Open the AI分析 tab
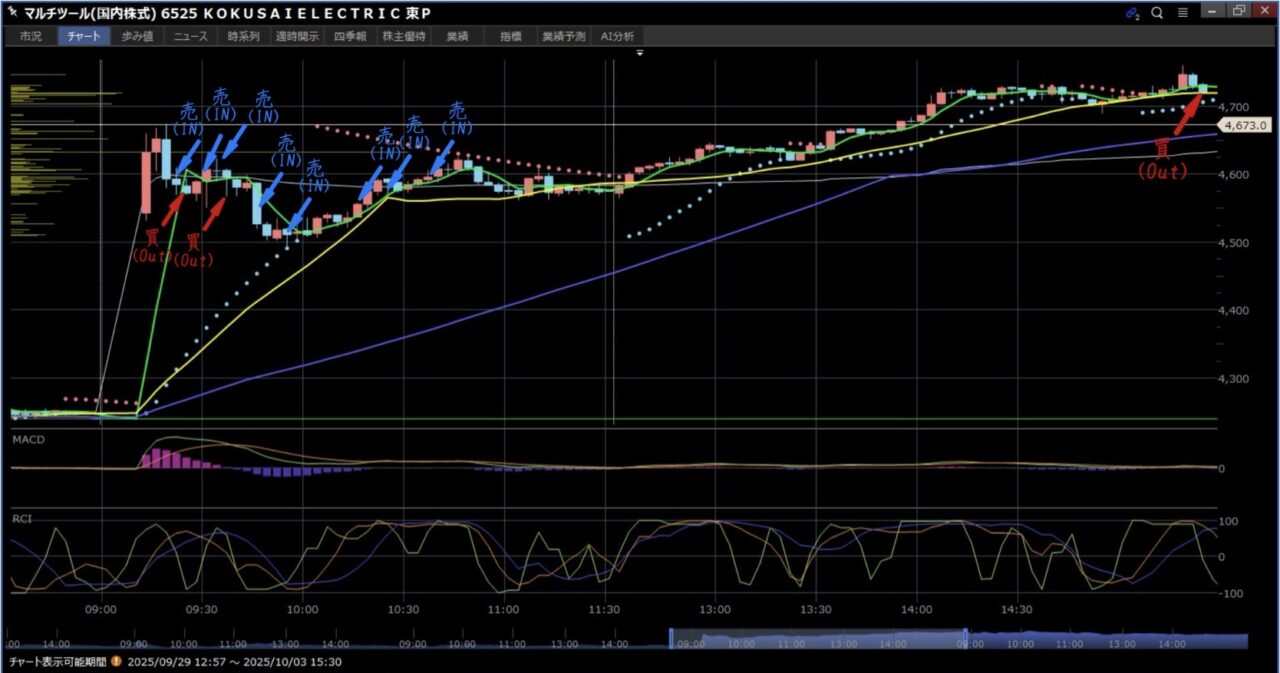1280x673 pixels. click(617, 36)
